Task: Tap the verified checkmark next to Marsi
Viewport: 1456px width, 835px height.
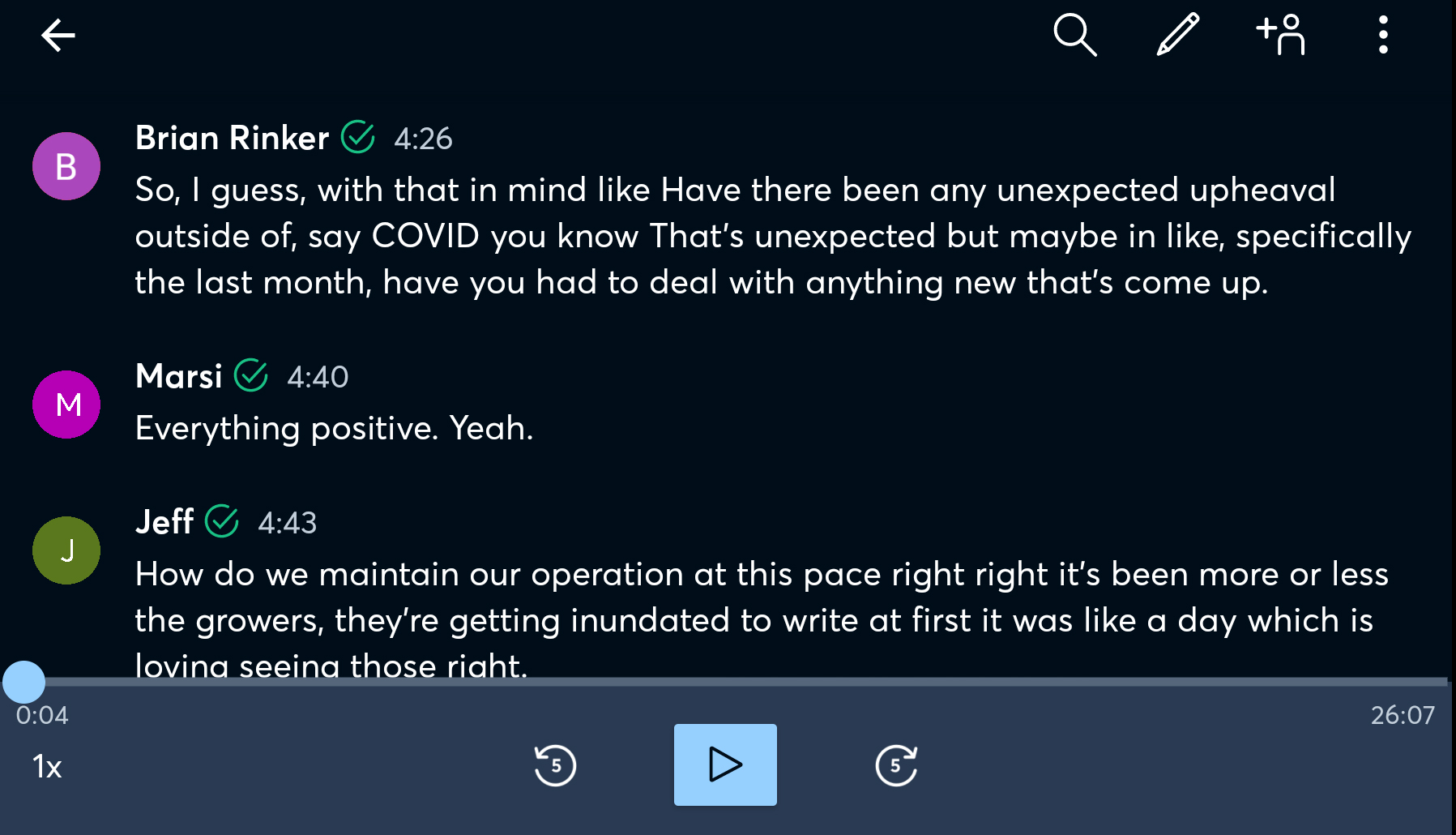Action: pyautogui.click(x=251, y=375)
